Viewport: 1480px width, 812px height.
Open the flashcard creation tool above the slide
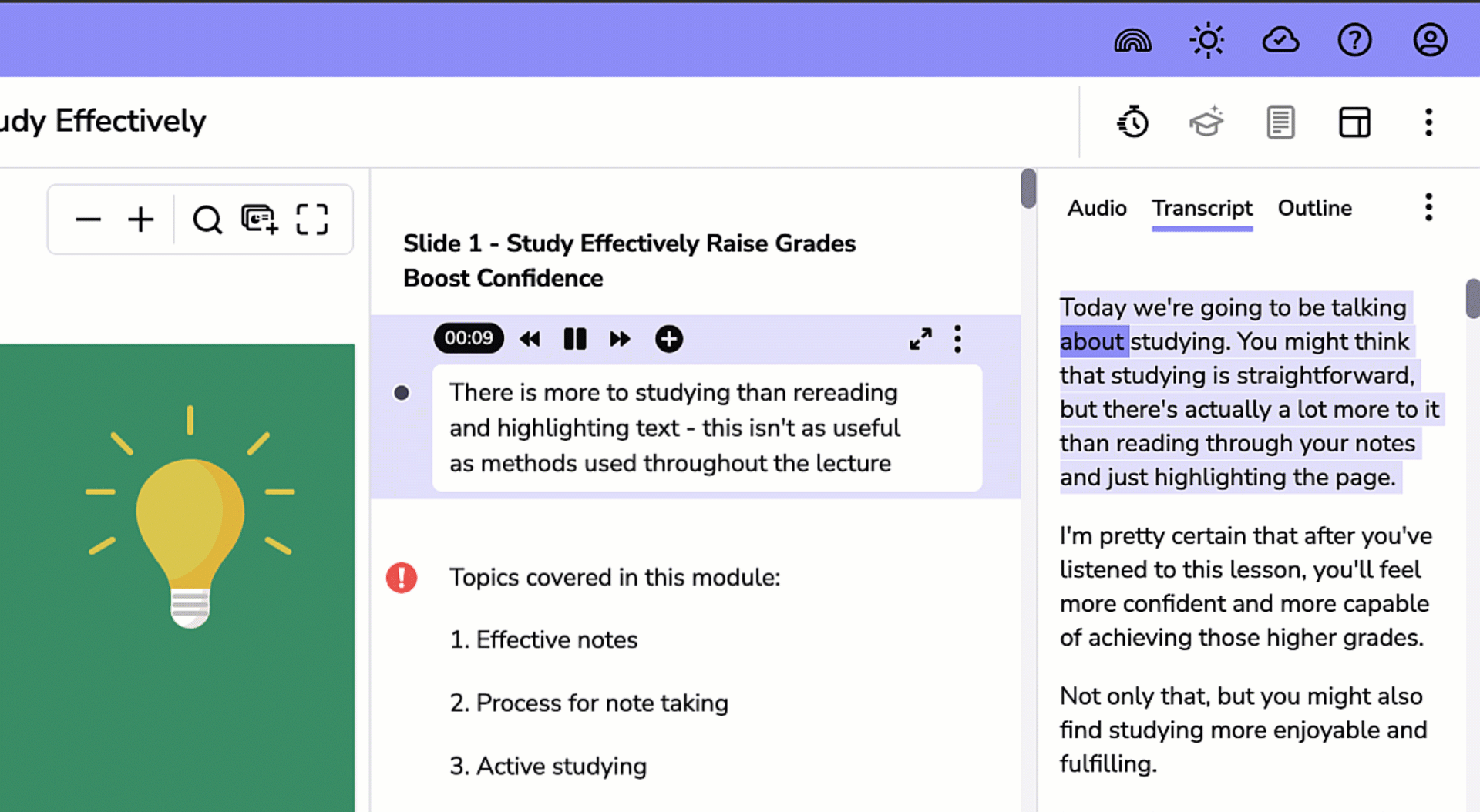[x=259, y=220]
